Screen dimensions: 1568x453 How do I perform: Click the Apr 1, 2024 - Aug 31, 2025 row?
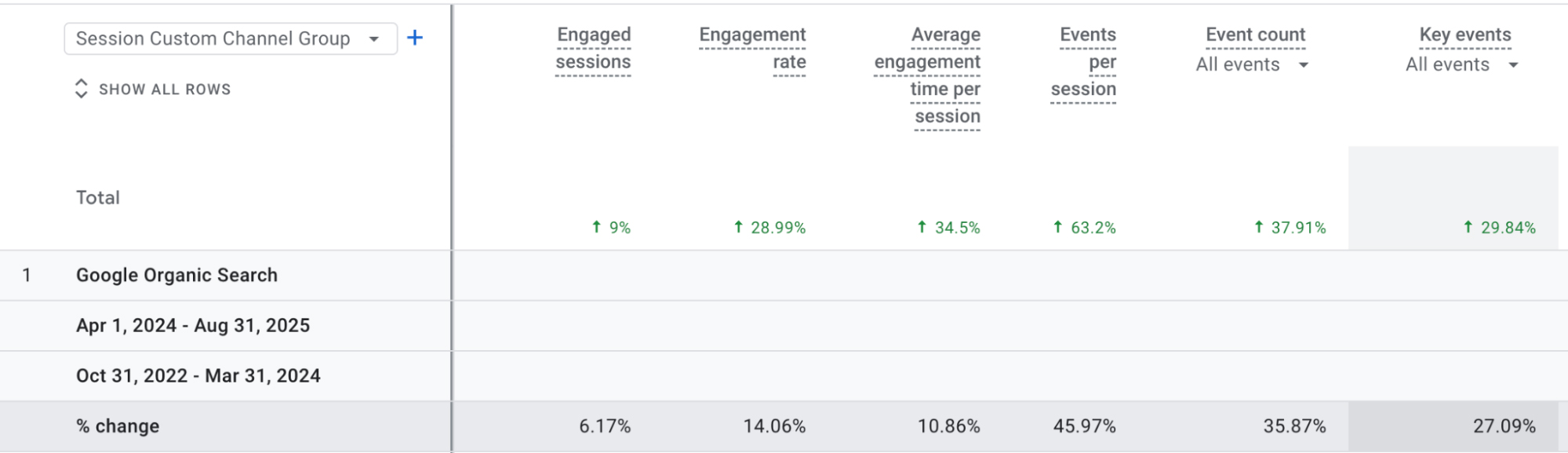193,326
